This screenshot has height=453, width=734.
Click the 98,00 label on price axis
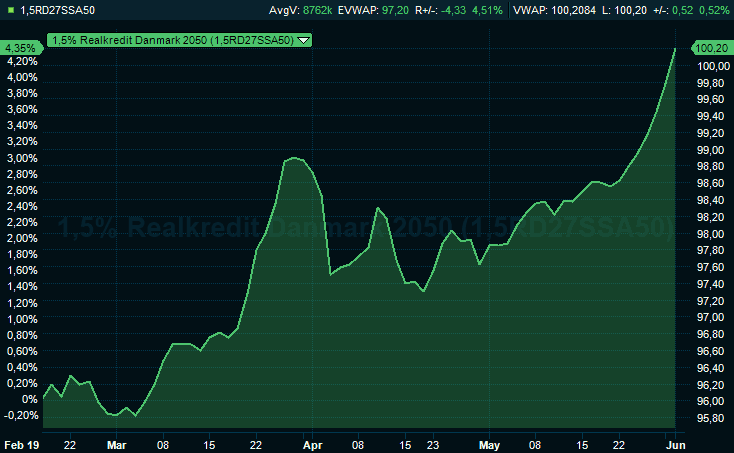click(x=710, y=234)
